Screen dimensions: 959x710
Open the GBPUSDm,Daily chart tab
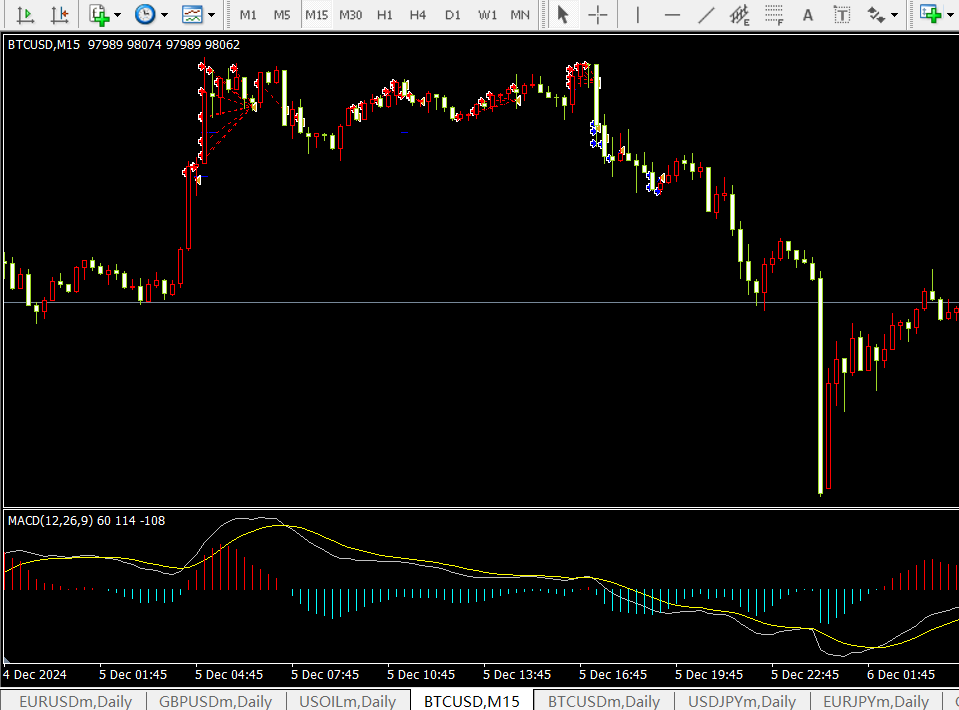tap(215, 701)
